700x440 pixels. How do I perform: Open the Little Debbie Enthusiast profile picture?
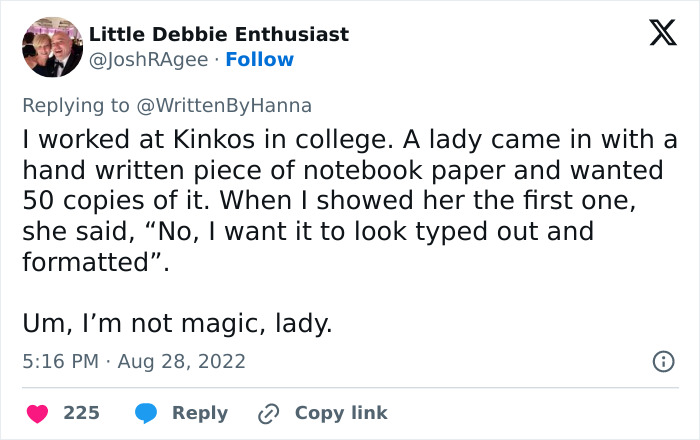51,47
